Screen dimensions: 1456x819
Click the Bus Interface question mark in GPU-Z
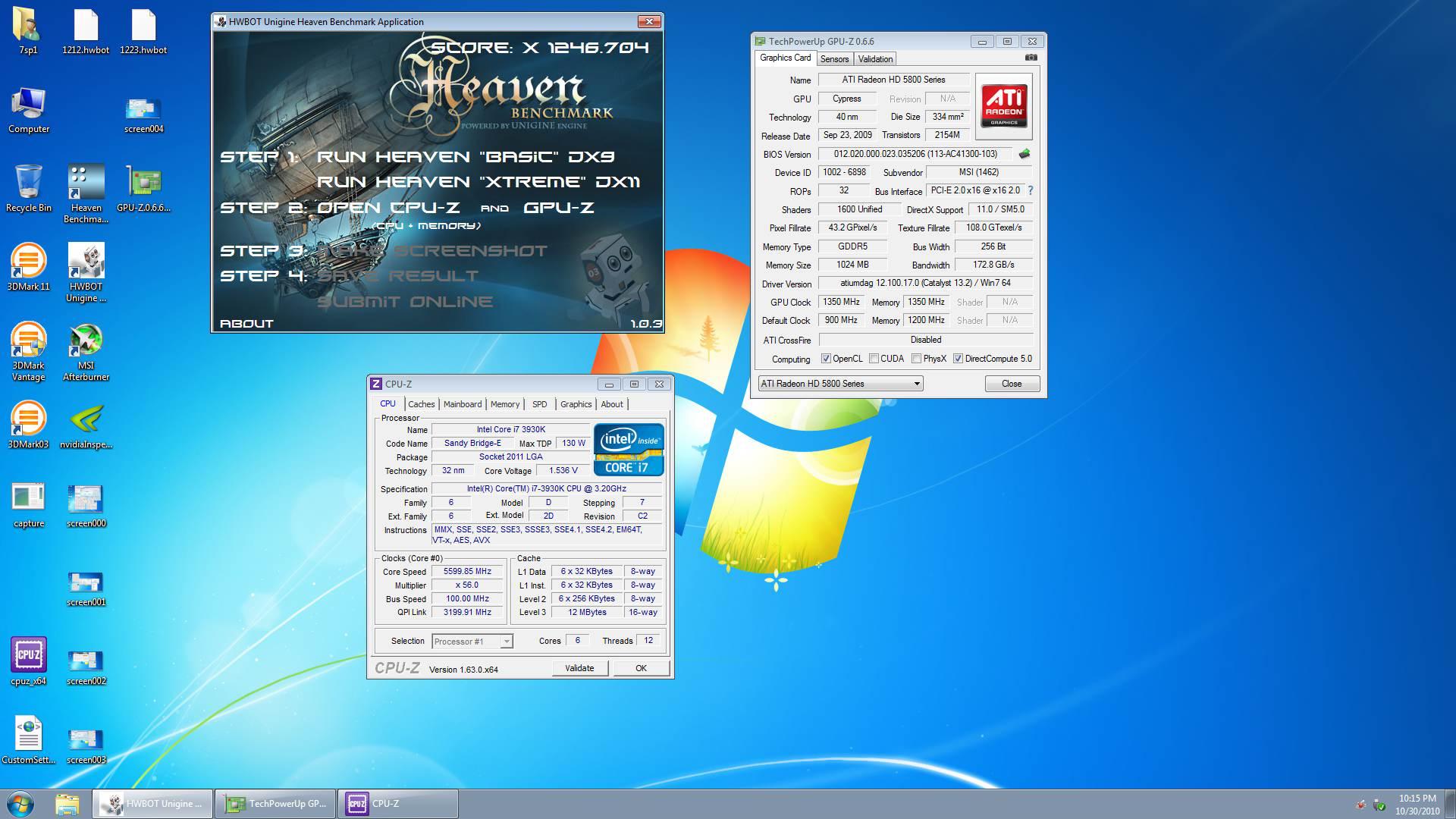coord(1031,190)
